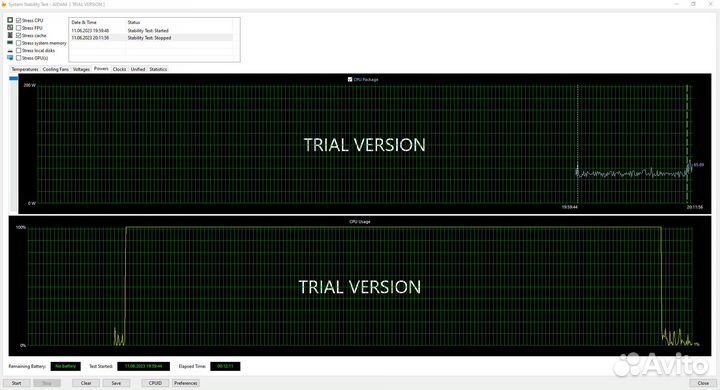Click the Remaining Battery No battery field
The image size is (720, 390).
66,366
